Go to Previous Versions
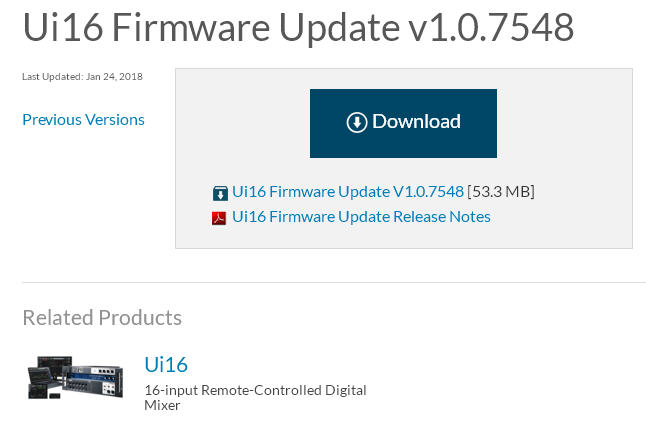This screenshot has width=646, height=428. [x=83, y=119]
